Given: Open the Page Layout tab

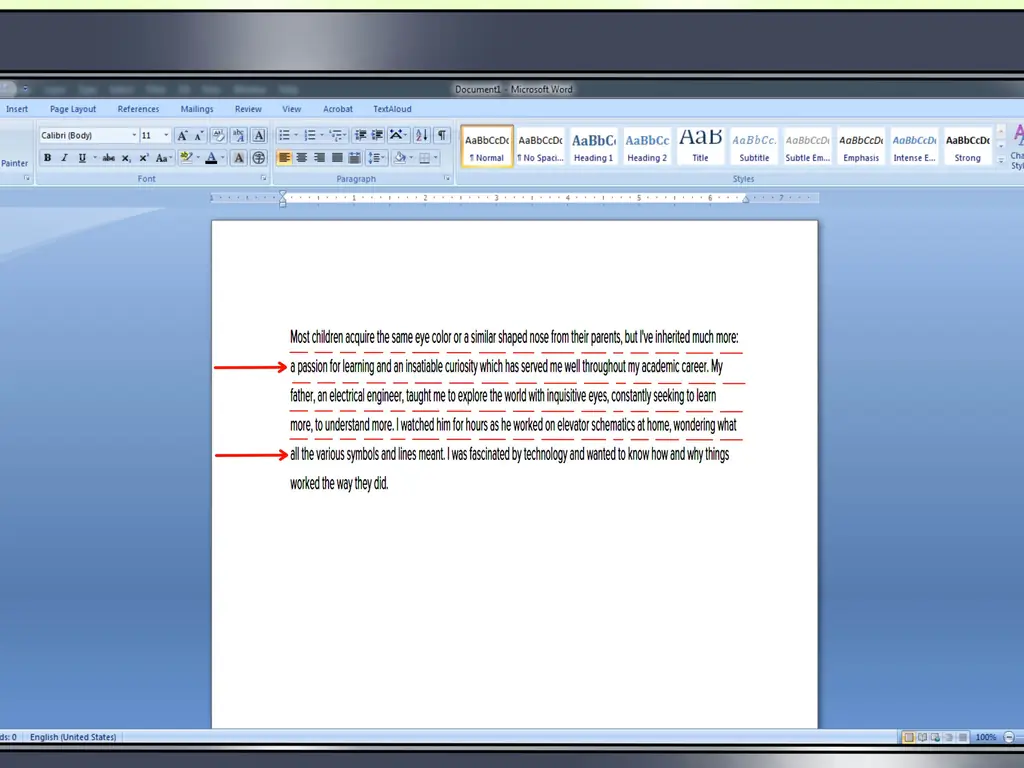Looking at the screenshot, I should [x=73, y=109].
